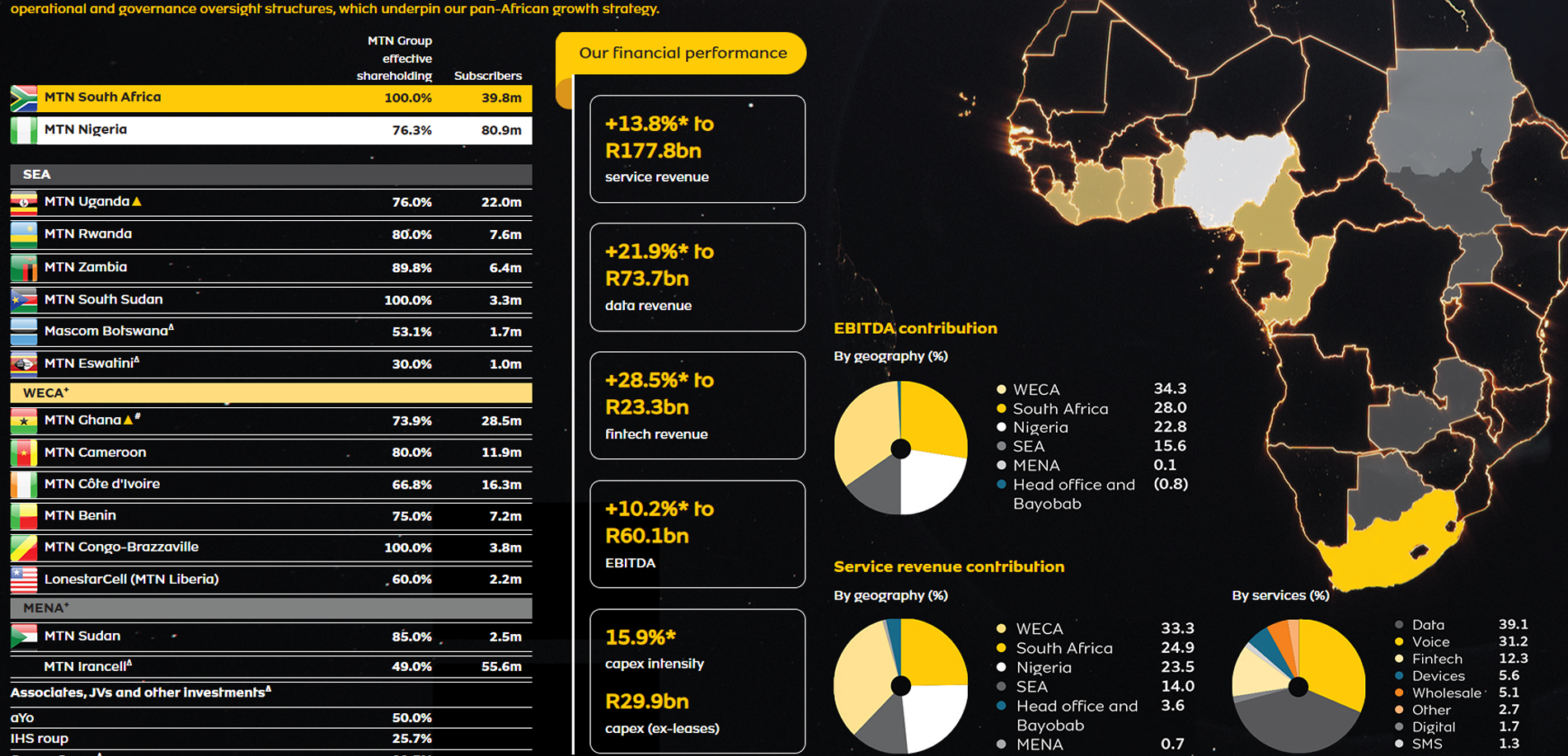Image resolution: width=1568 pixels, height=756 pixels.
Task: Click the Eswatini flag icon
Action: tap(24, 364)
